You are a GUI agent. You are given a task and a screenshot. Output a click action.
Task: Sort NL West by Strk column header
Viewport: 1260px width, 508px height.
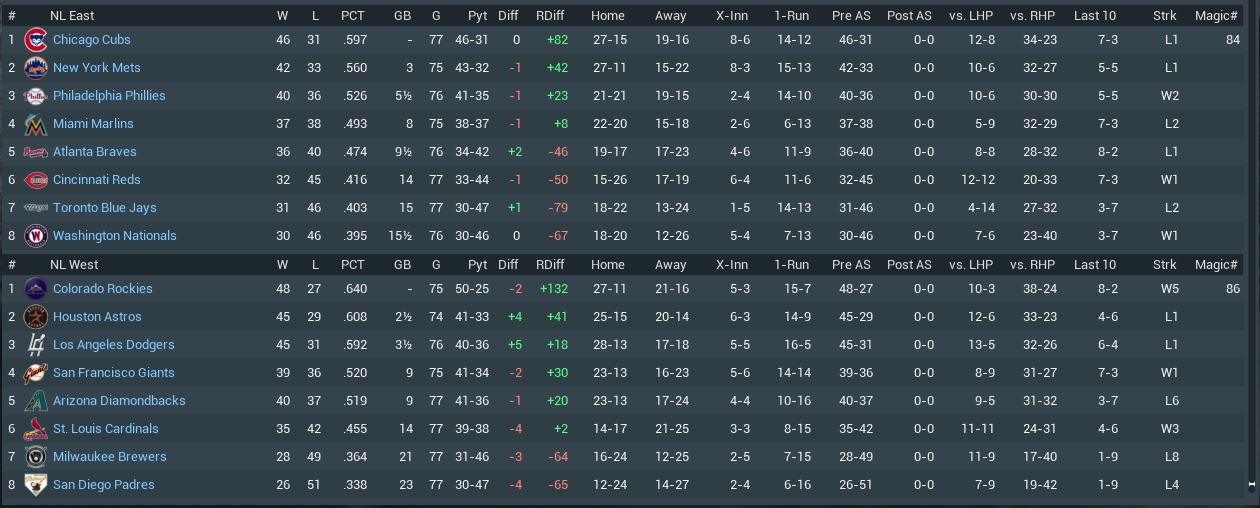pyautogui.click(x=1164, y=265)
